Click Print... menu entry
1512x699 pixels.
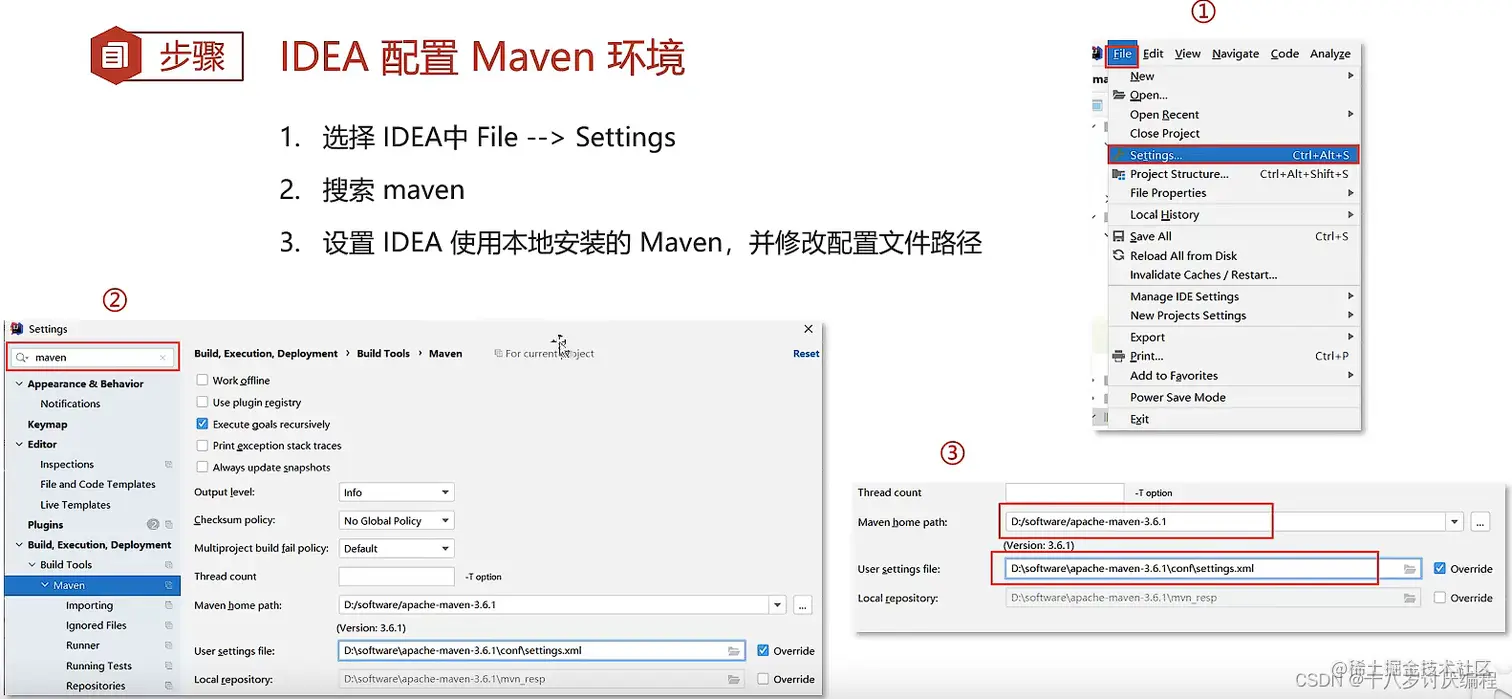[1234, 356]
